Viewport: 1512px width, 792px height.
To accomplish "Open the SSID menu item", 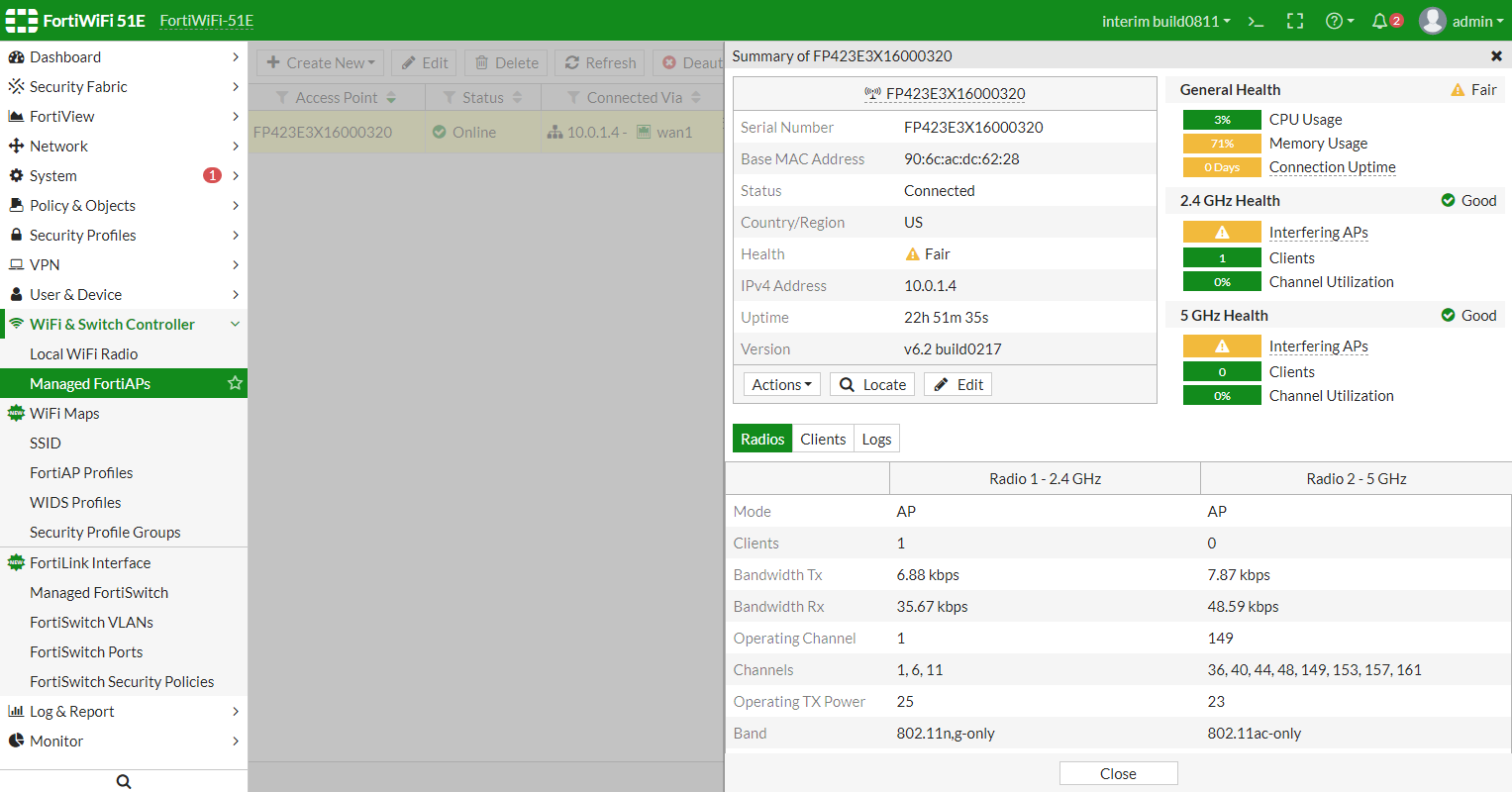I will point(124,444).
